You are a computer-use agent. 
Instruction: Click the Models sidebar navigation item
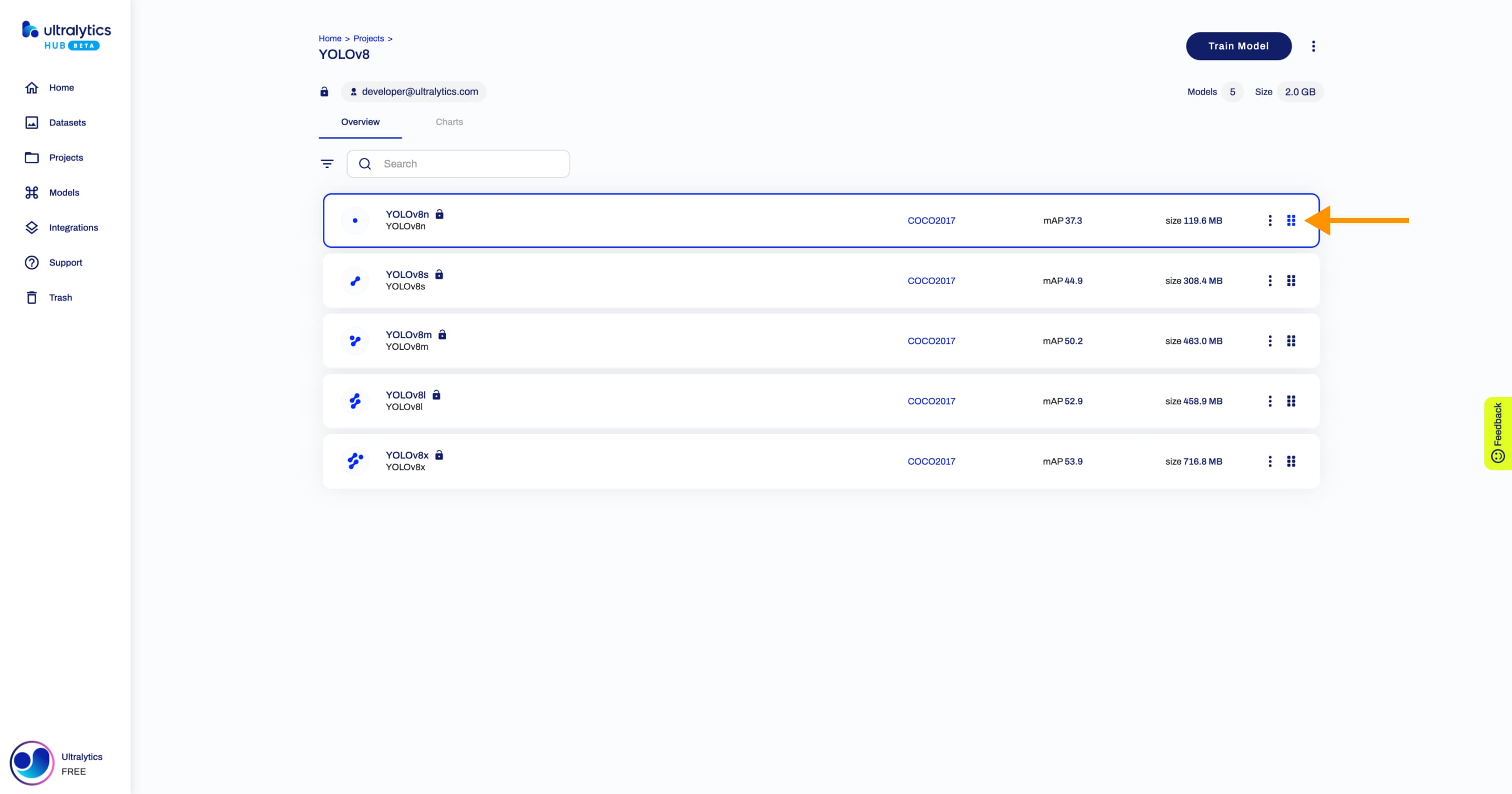[x=64, y=192]
